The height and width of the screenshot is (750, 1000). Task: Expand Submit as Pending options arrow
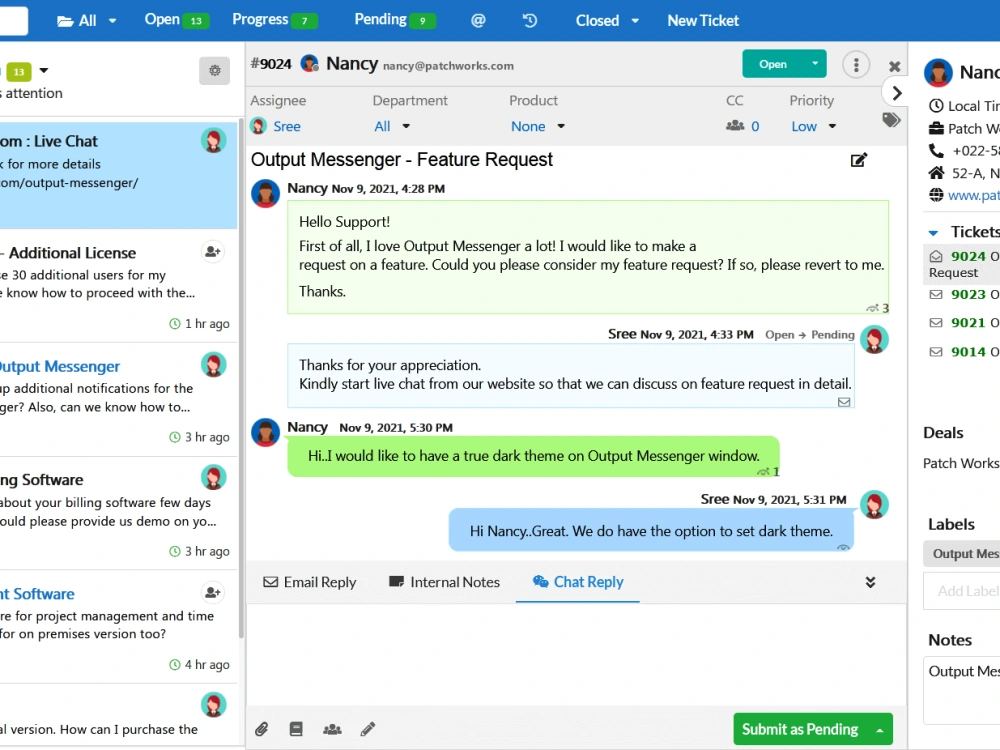coord(879,730)
